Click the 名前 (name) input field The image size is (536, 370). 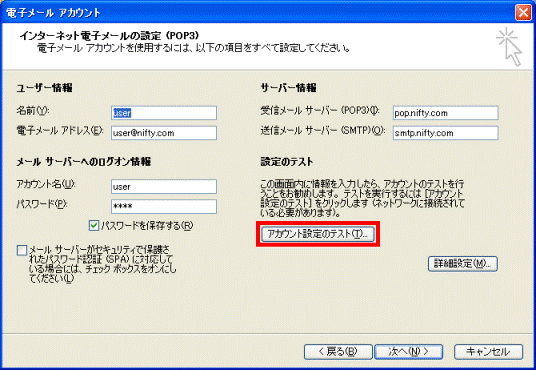tap(164, 113)
